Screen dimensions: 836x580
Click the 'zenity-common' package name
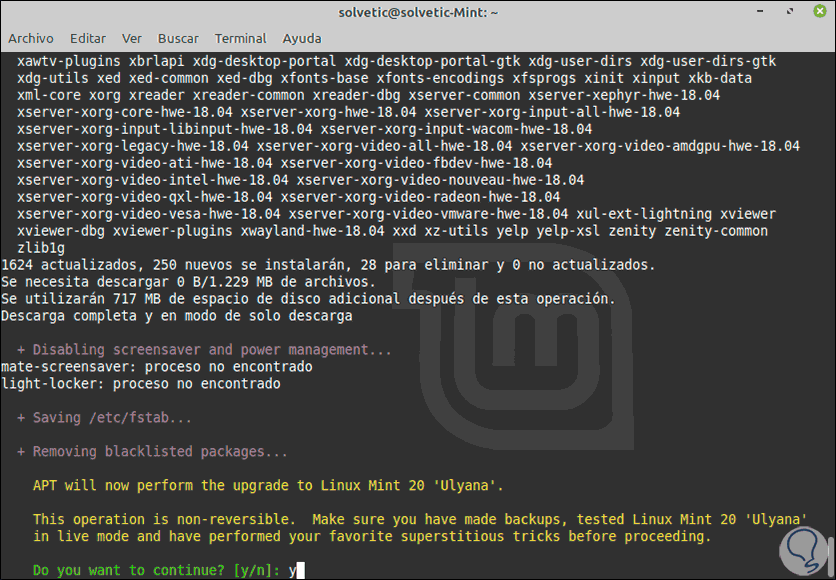coord(716,231)
